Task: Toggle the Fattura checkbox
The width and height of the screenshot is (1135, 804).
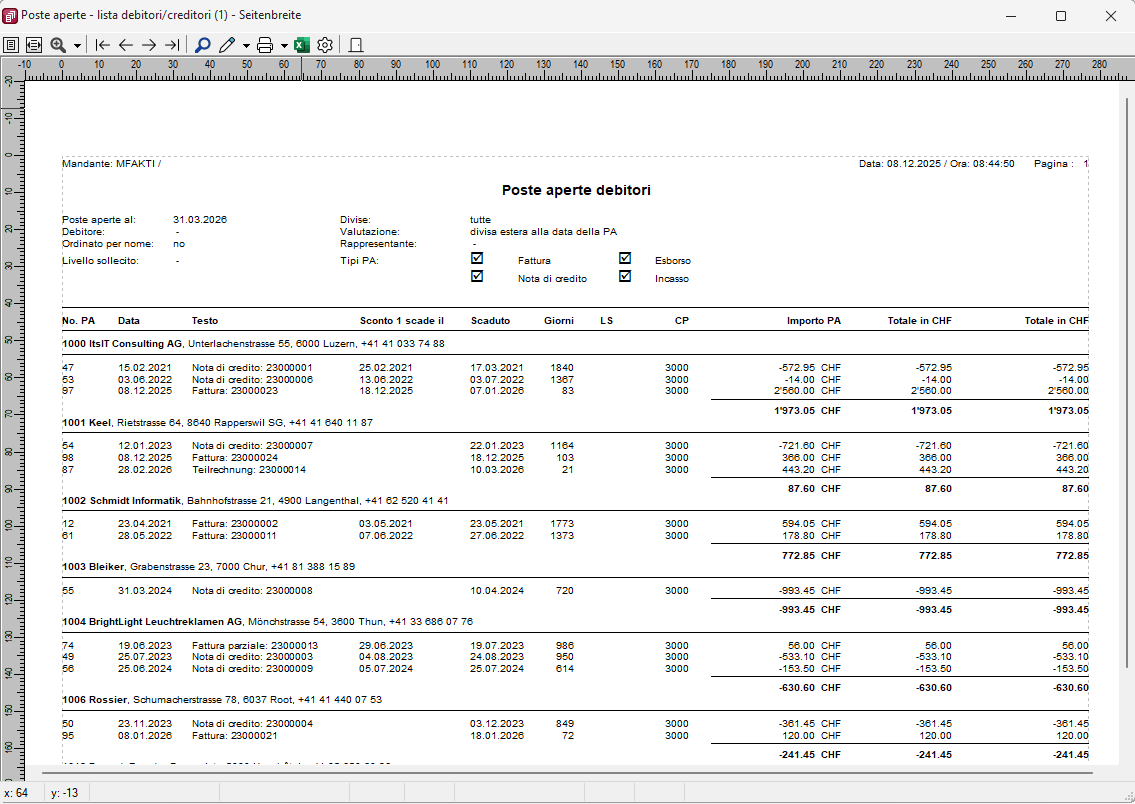Action: [477, 258]
